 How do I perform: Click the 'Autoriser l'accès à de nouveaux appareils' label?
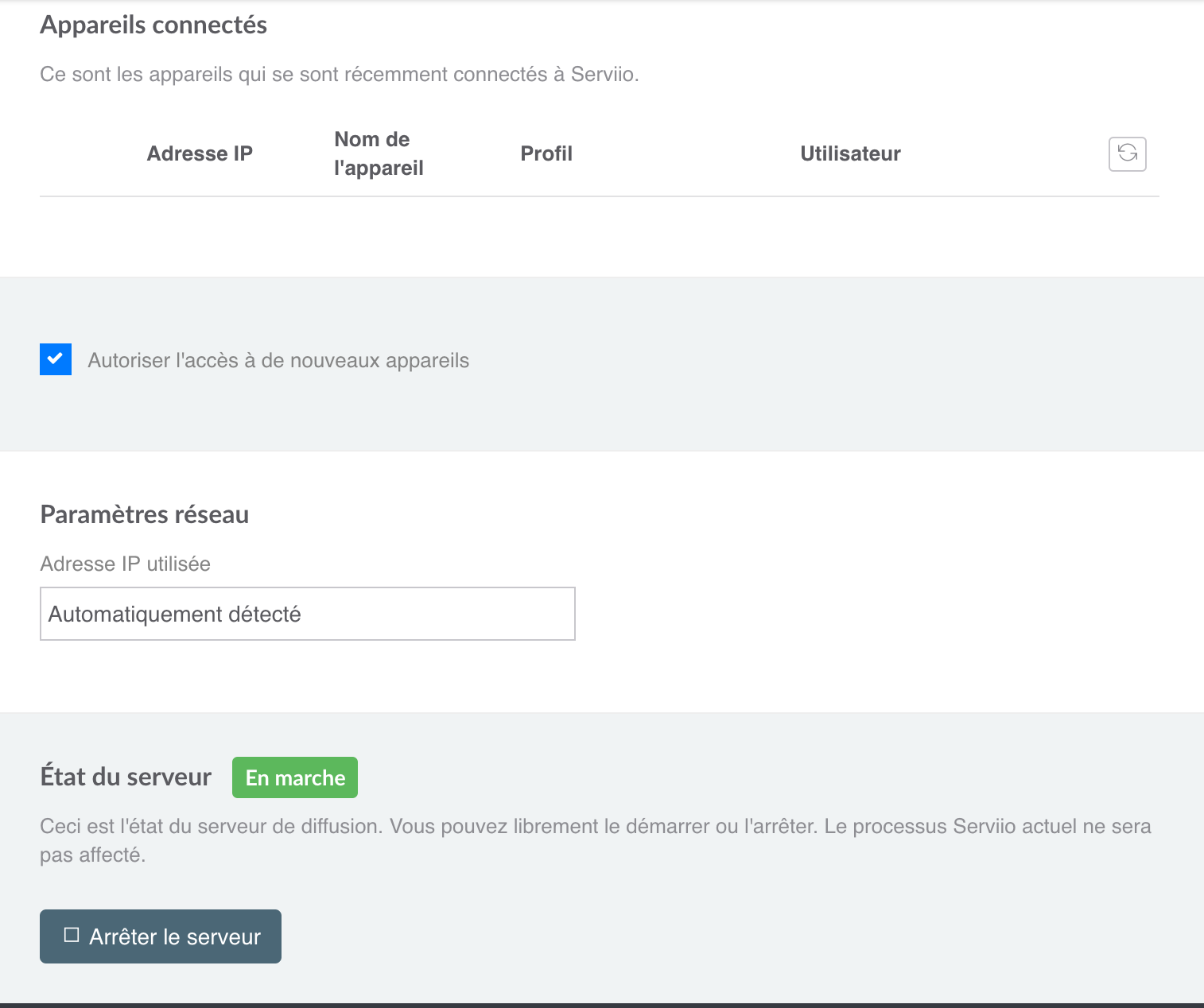(x=278, y=361)
